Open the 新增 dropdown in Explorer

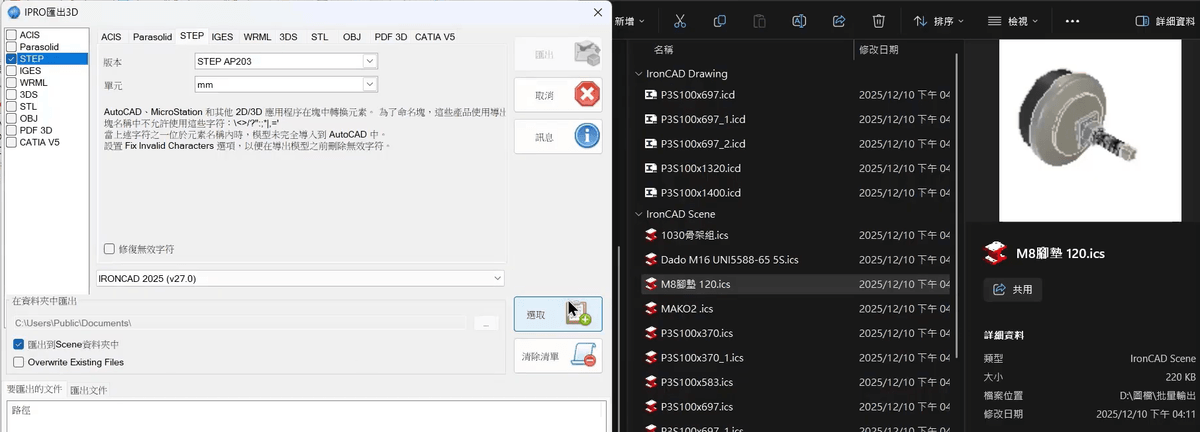pos(629,20)
